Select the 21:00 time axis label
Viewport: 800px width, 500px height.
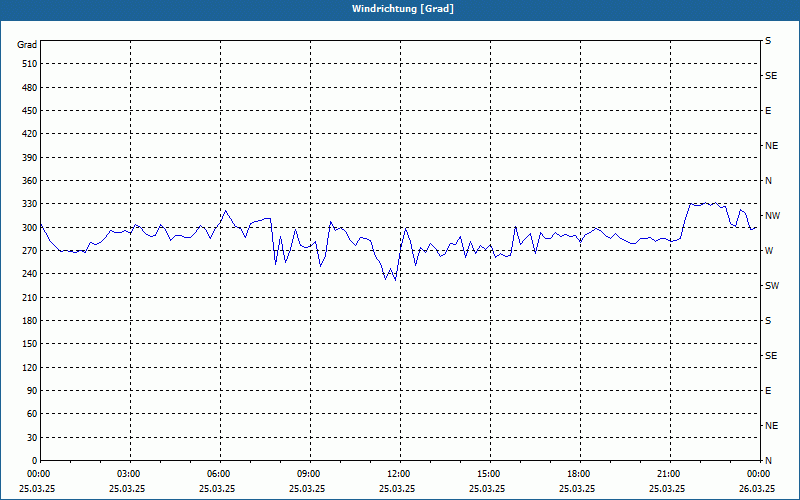(x=668, y=474)
